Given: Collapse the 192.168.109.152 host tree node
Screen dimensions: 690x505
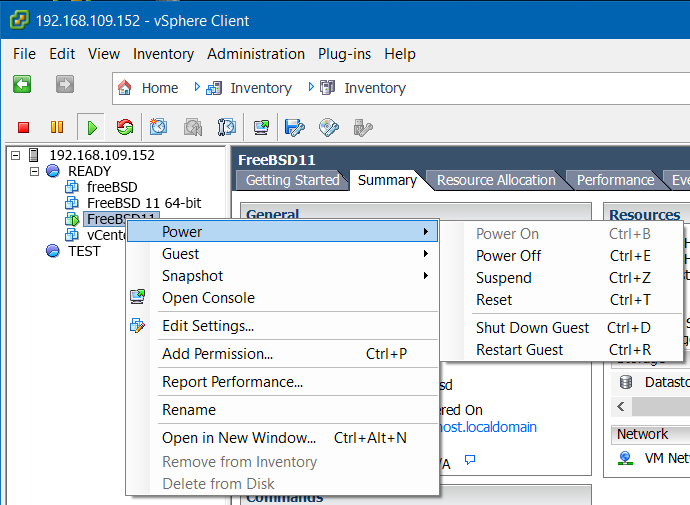Looking at the screenshot, I should [15, 155].
